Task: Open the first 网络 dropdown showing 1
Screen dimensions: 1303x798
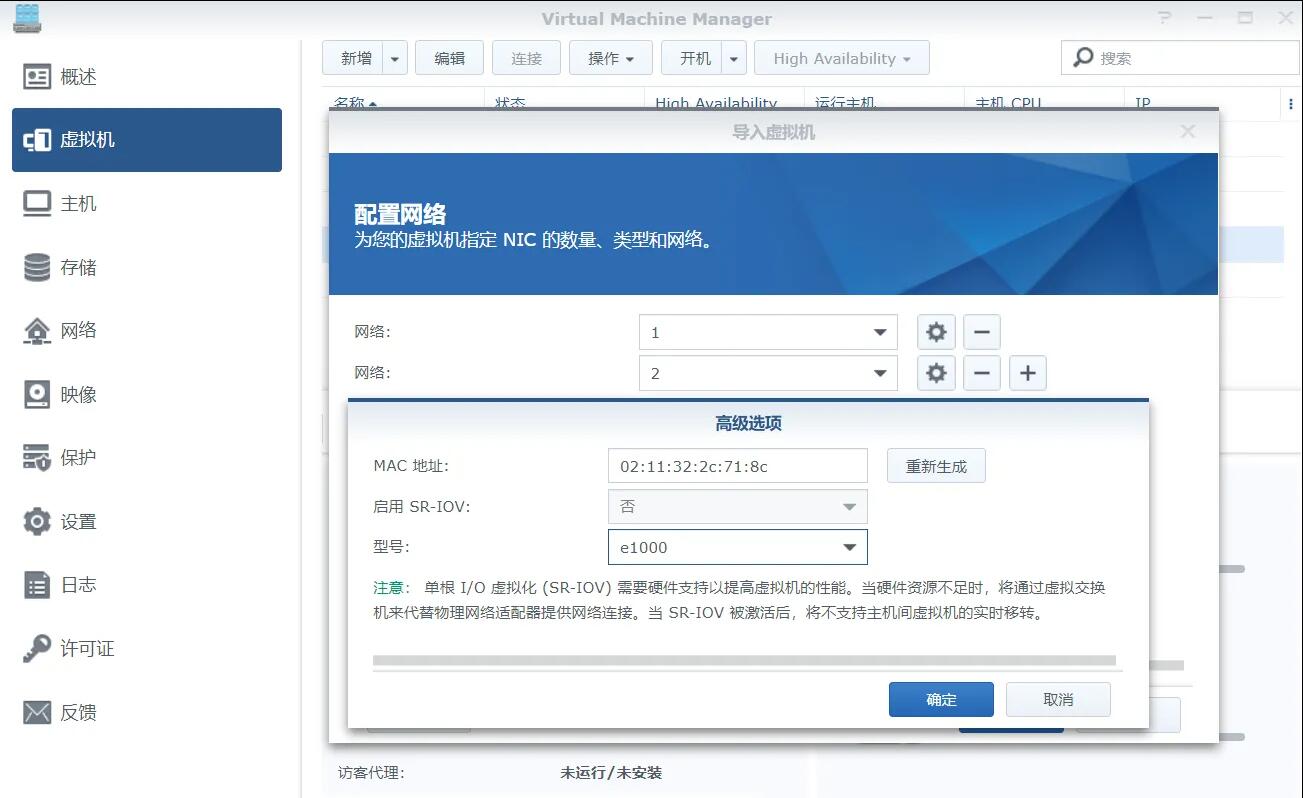Action: click(879, 332)
